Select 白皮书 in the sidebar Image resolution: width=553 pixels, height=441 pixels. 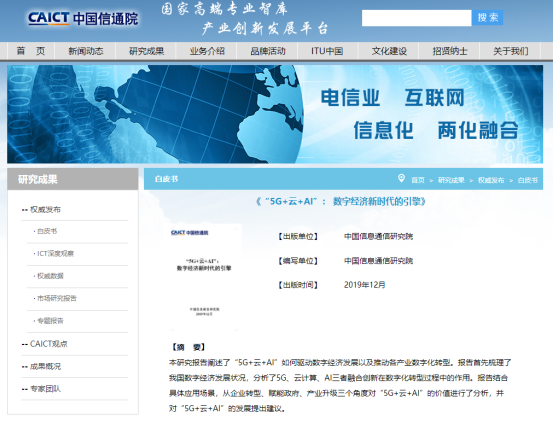[47, 231]
